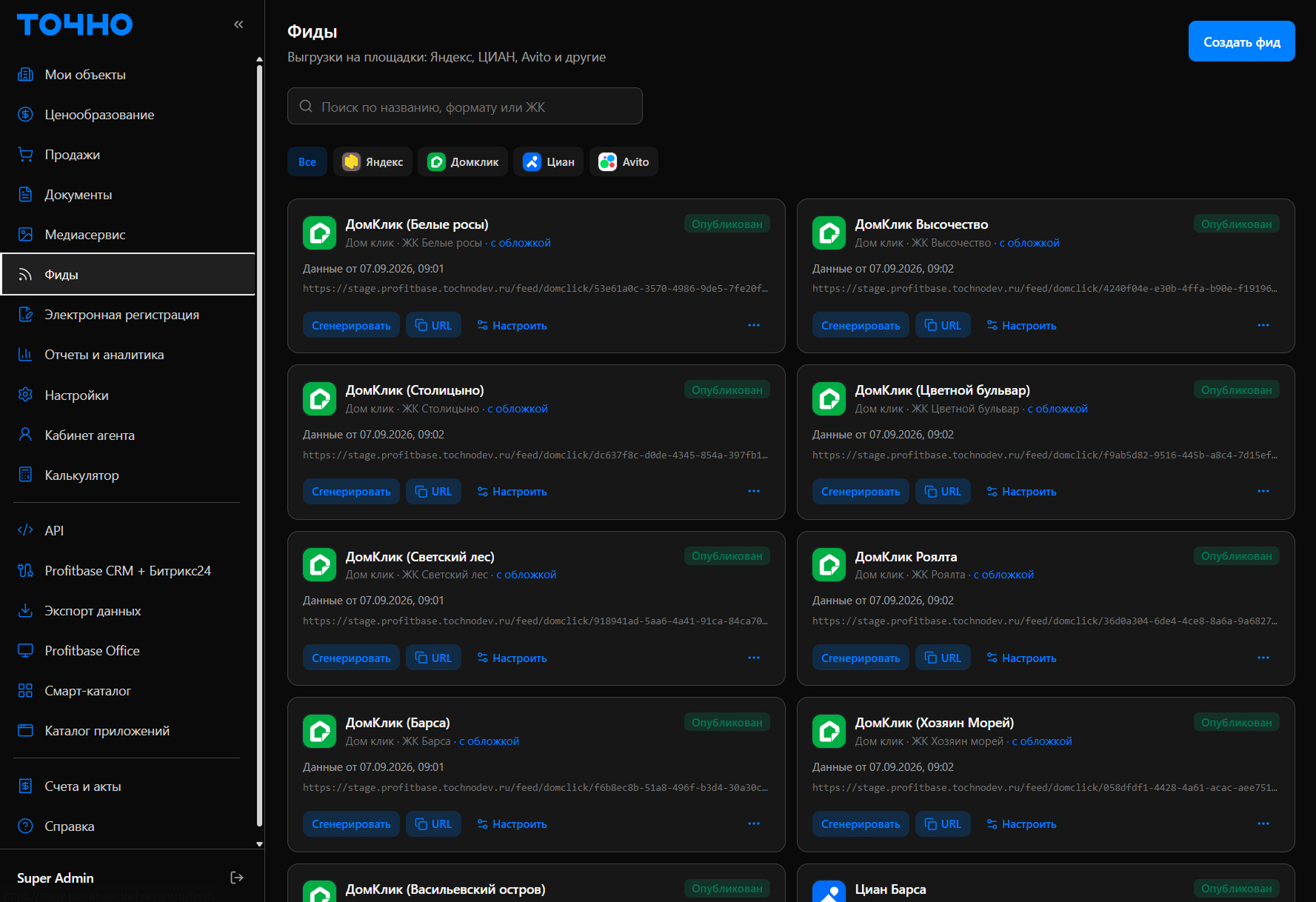Open more options for ДомКлик (Белые росы)
Screen dimensions: 1316x902
754,326
